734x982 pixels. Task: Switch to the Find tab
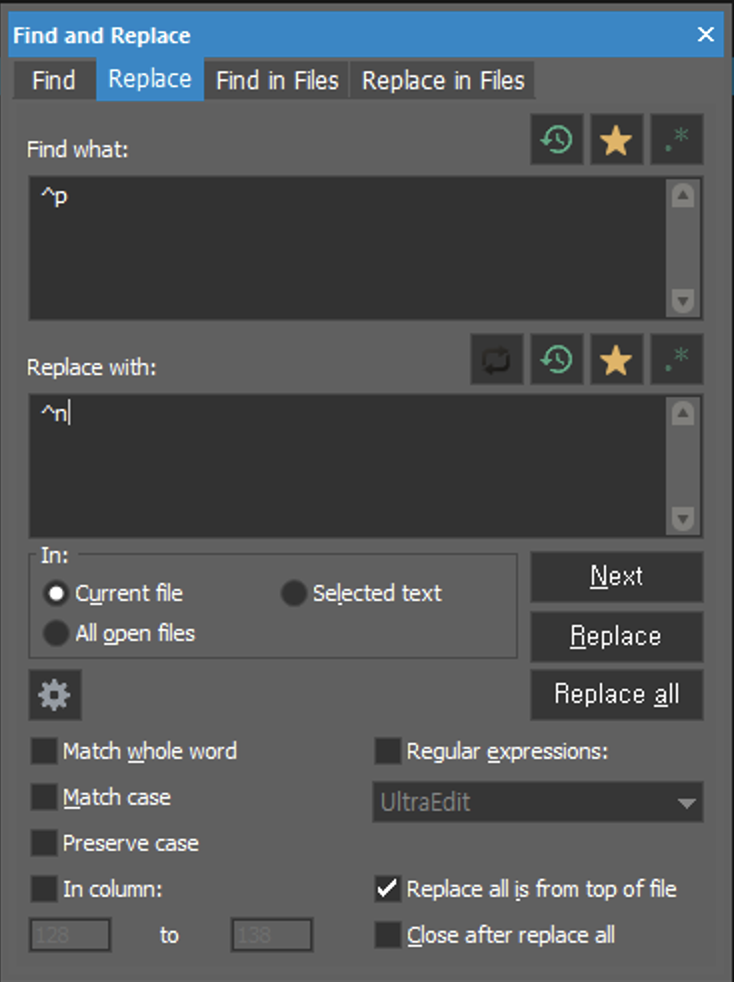(54, 81)
